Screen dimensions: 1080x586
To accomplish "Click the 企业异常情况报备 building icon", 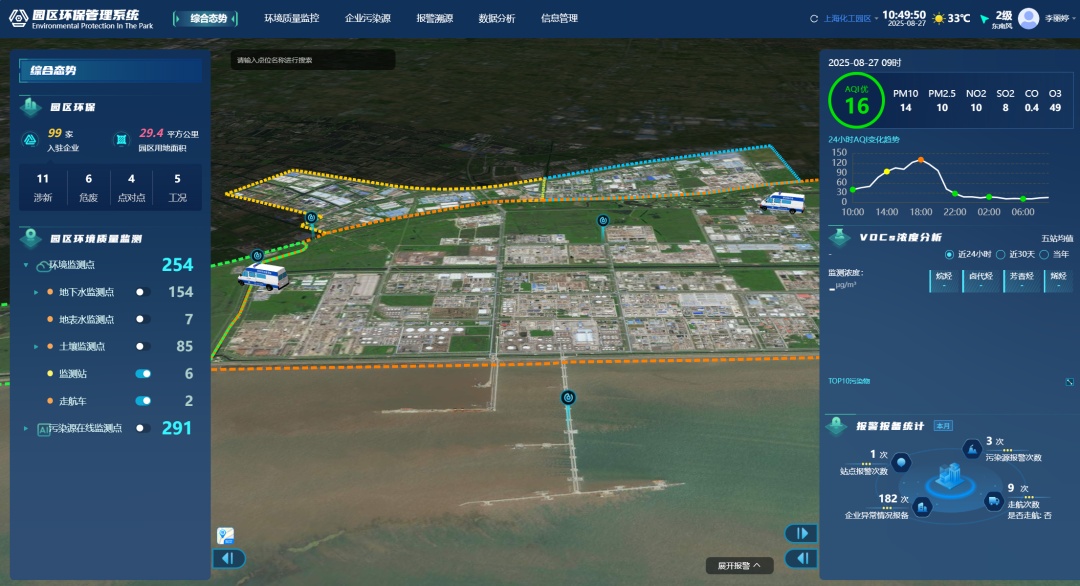I will pos(922,507).
